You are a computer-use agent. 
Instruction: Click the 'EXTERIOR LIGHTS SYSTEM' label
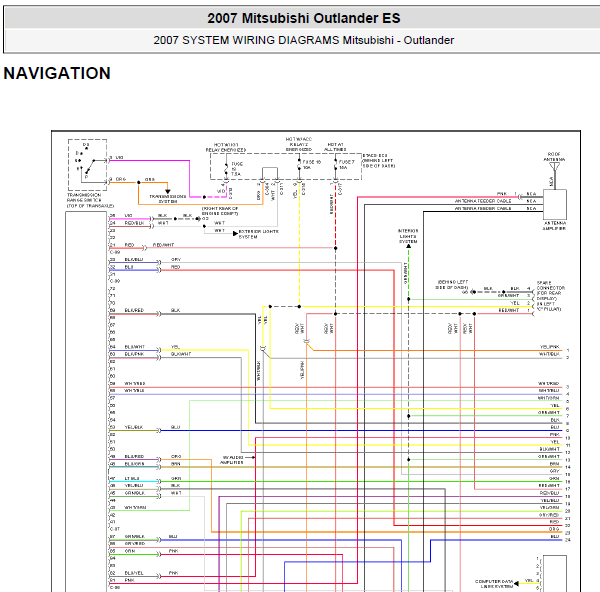click(259, 234)
